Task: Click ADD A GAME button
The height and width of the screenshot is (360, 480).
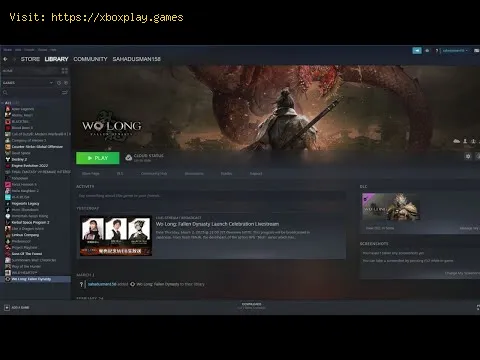Action: tap(17, 308)
